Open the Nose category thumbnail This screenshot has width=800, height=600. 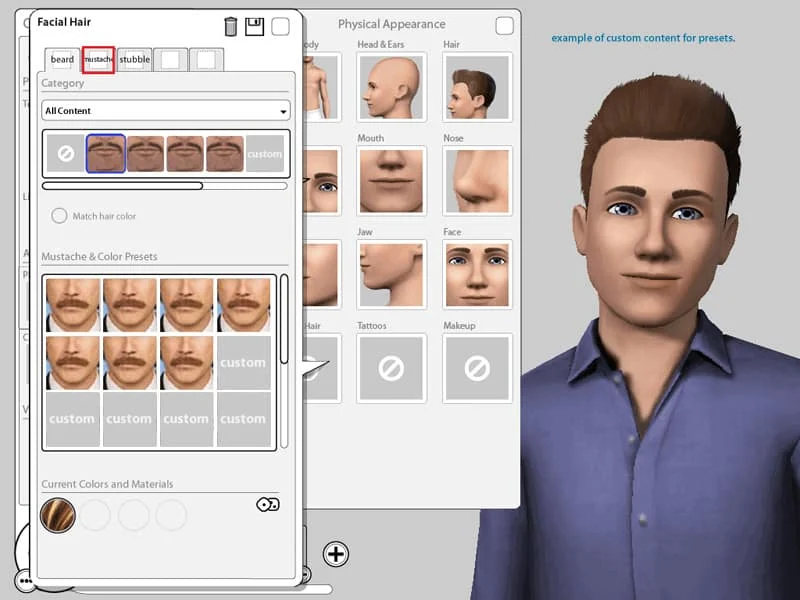(x=477, y=181)
